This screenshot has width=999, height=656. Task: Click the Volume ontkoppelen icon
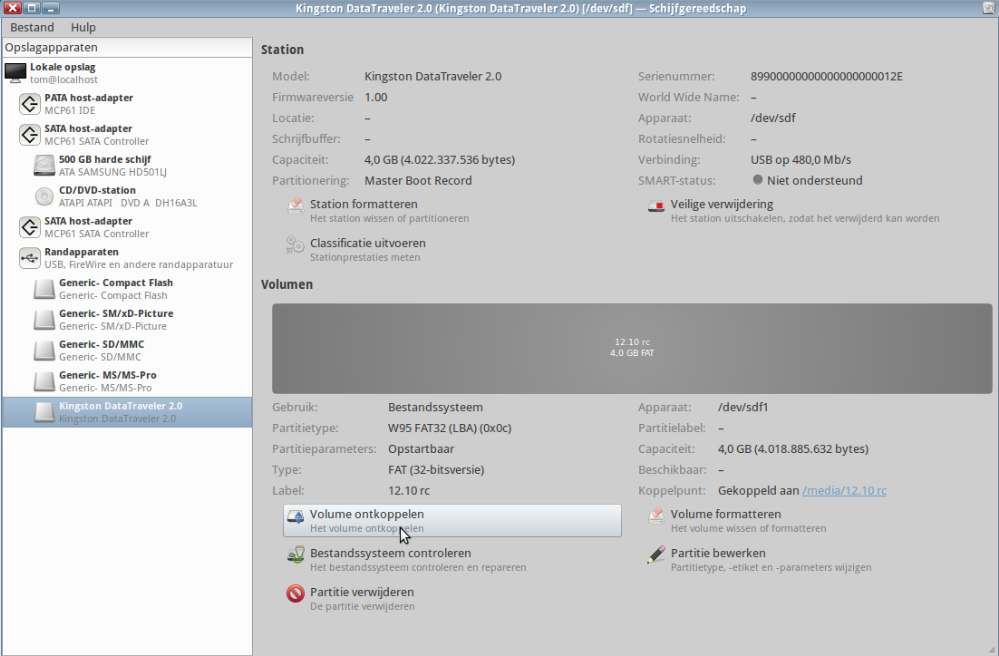pyautogui.click(x=296, y=517)
